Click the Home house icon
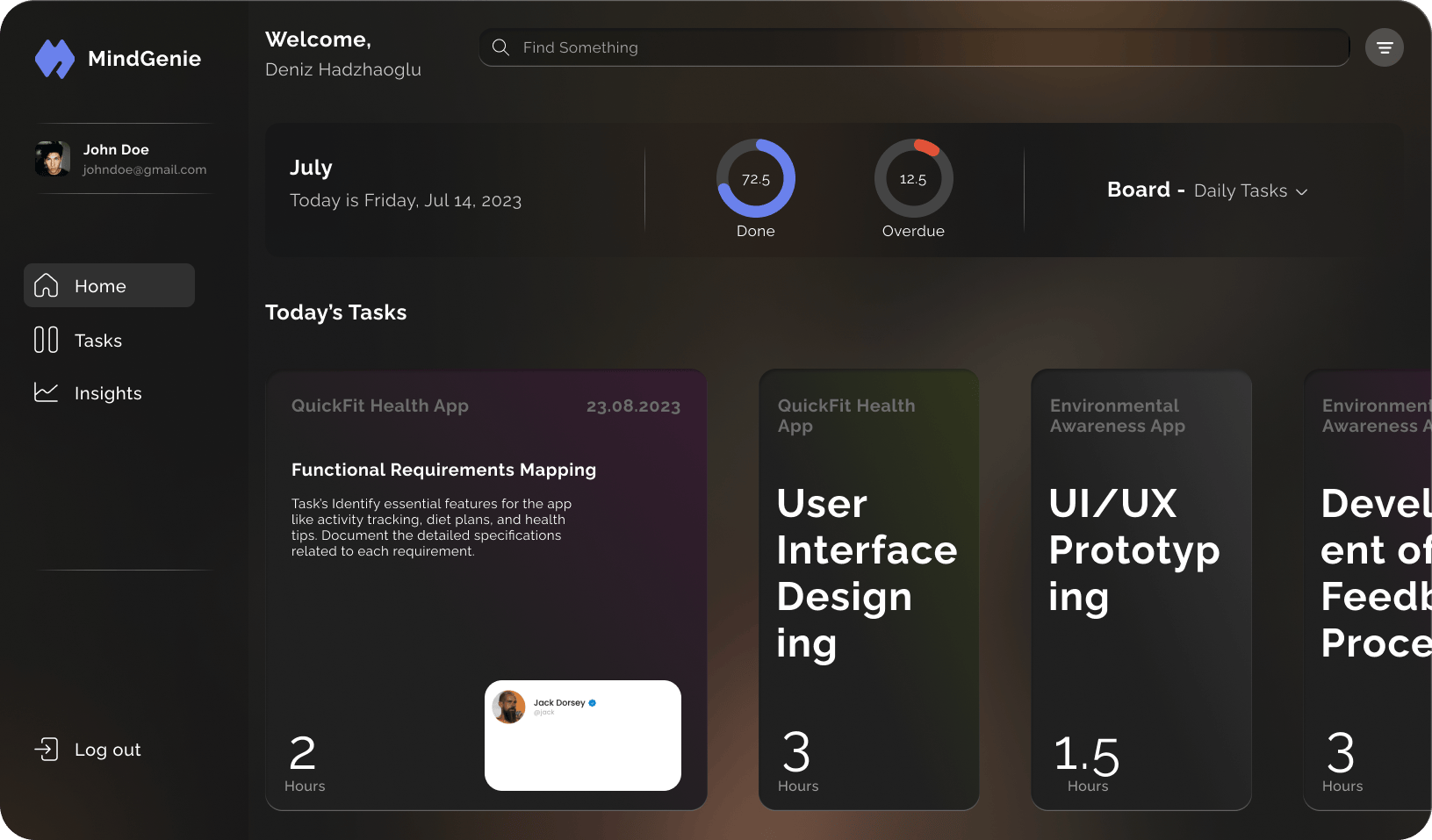The height and width of the screenshot is (840, 1432). tap(46, 285)
